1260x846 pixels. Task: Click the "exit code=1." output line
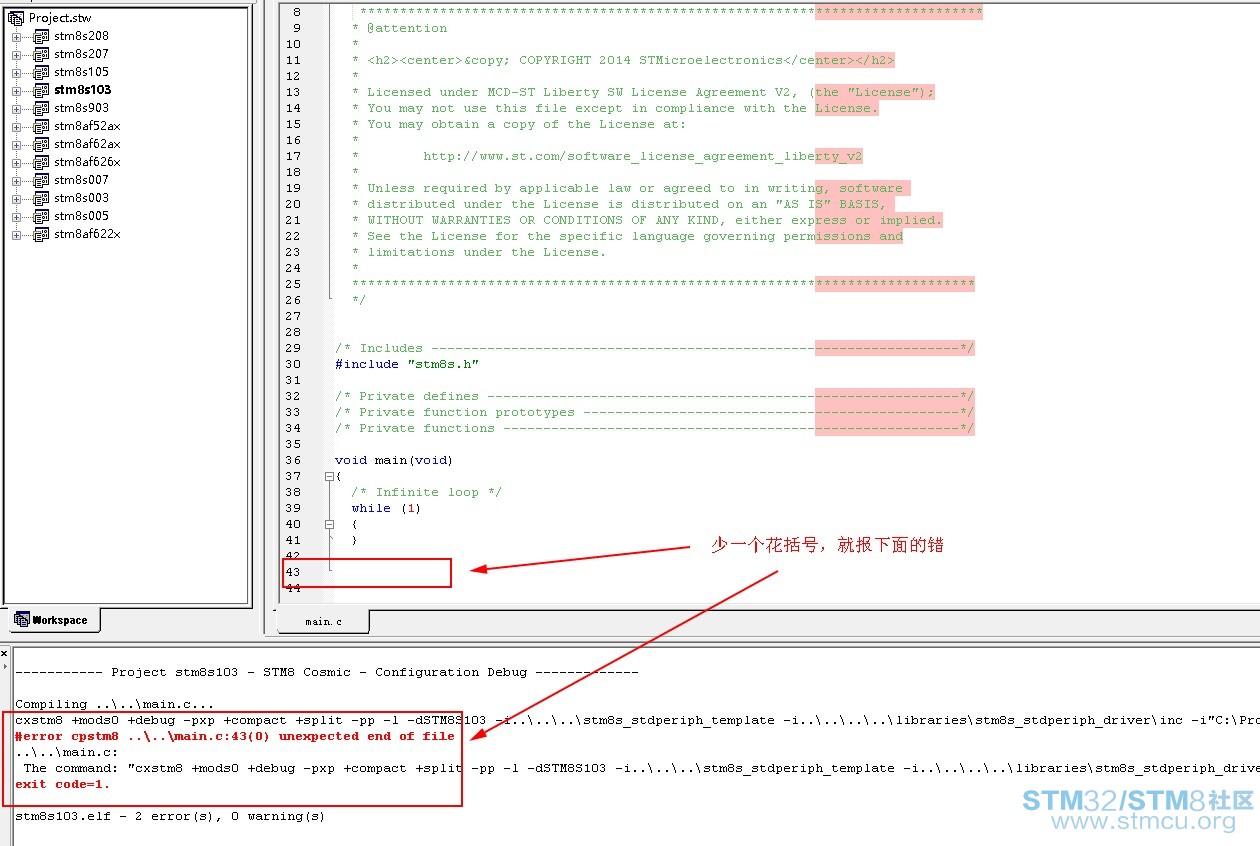click(63, 784)
